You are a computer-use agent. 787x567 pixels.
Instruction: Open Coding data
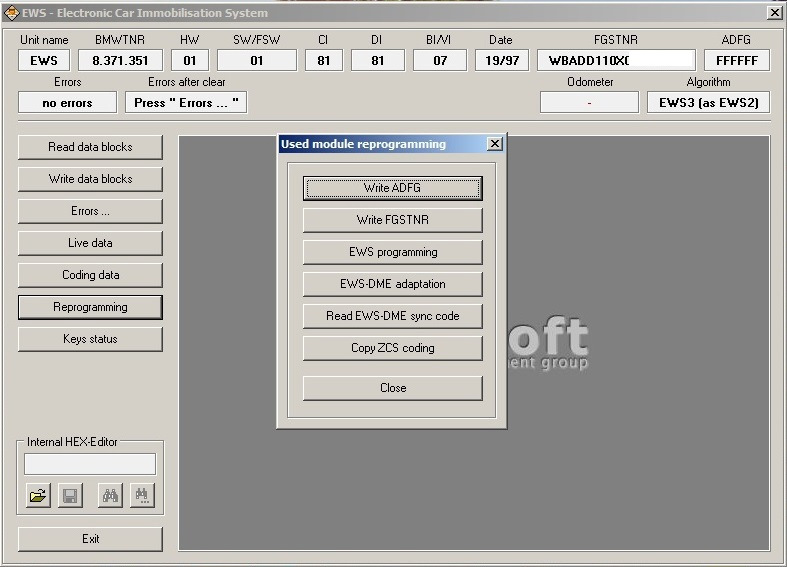point(90,275)
